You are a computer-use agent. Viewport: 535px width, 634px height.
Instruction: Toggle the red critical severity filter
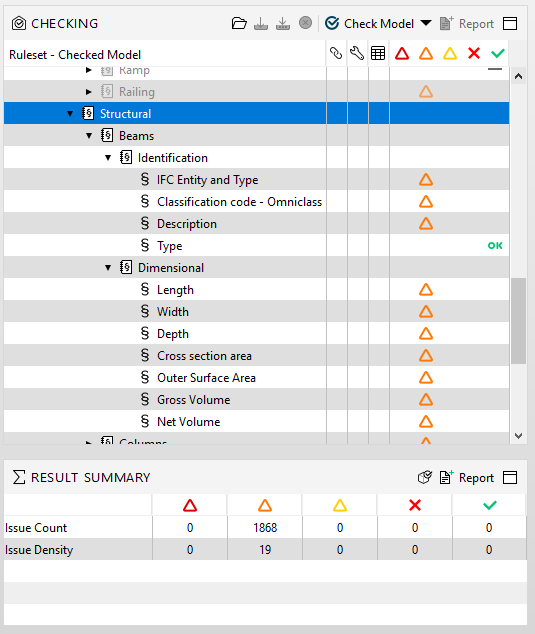(402, 53)
